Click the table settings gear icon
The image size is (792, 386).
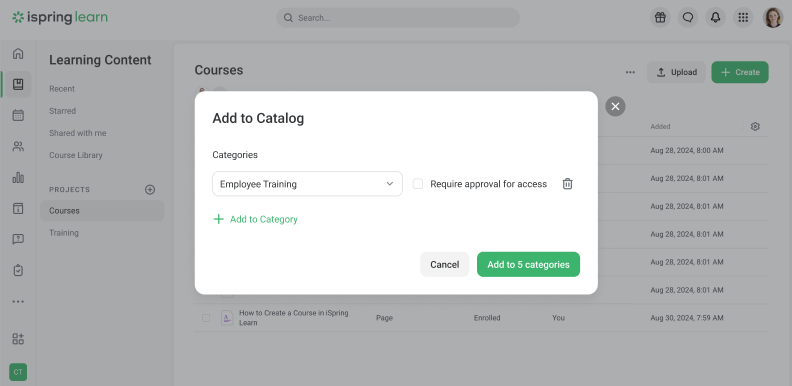pyautogui.click(x=755, y=126)
